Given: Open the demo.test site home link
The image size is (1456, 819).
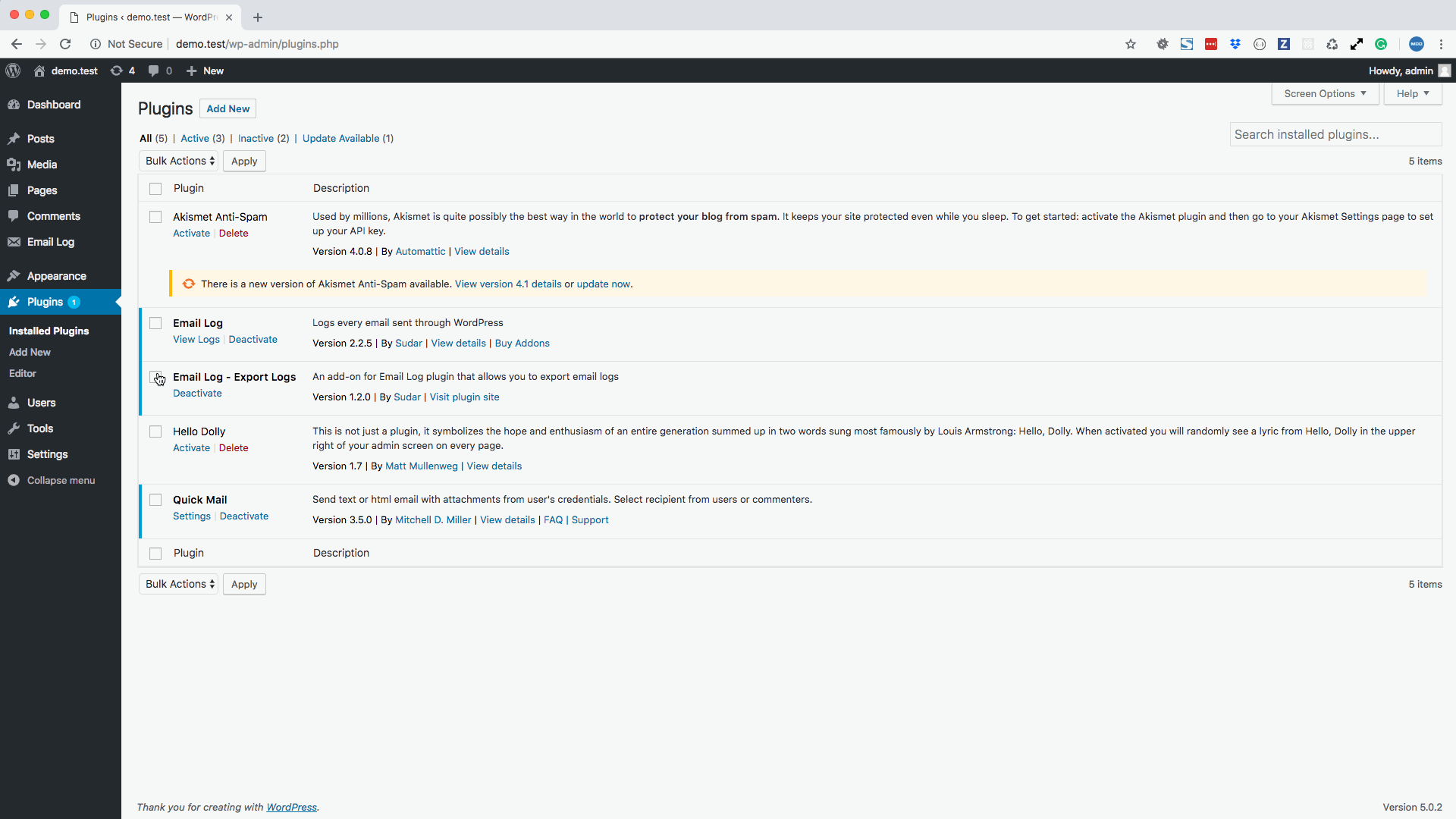Looking at the screenshot, I should (66, 71).
